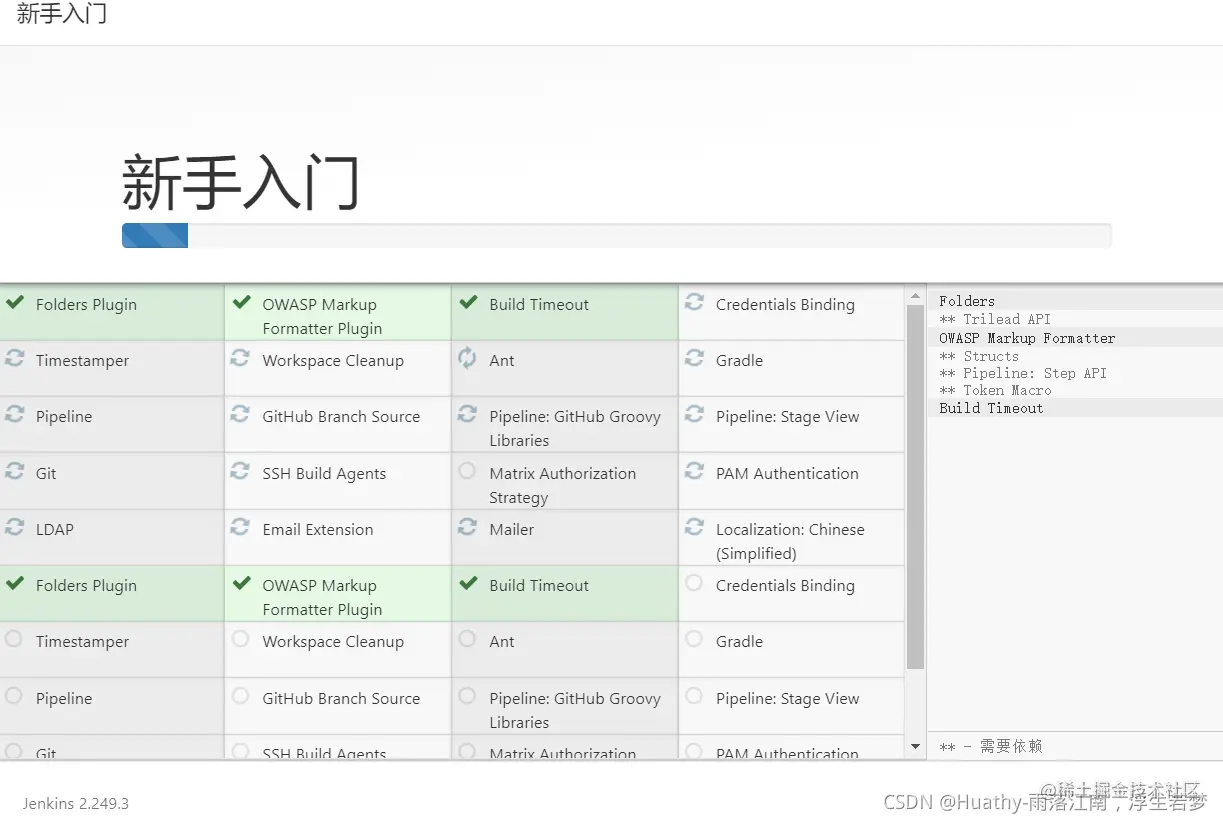Click the ** Pipeline: Step API log line

[x=1023, y=373]
